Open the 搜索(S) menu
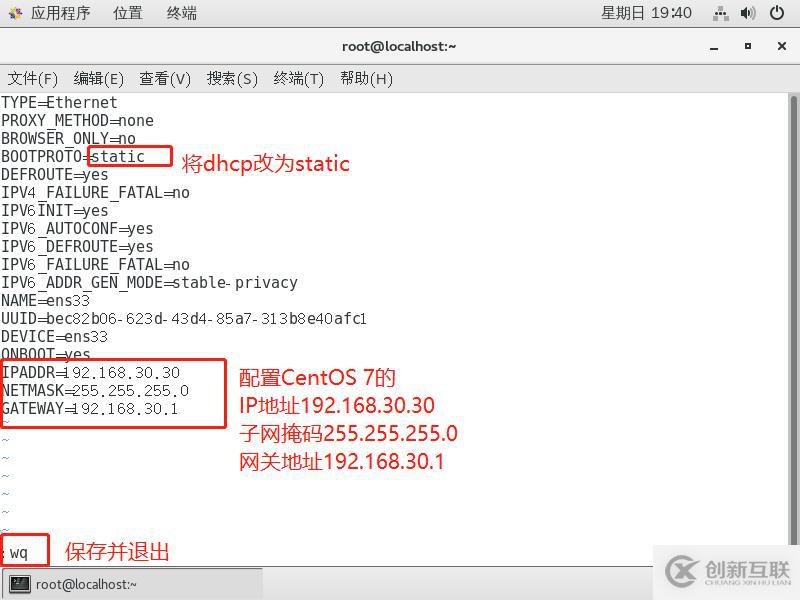Viewport: 800px width, 600px height. click(232, 79)
